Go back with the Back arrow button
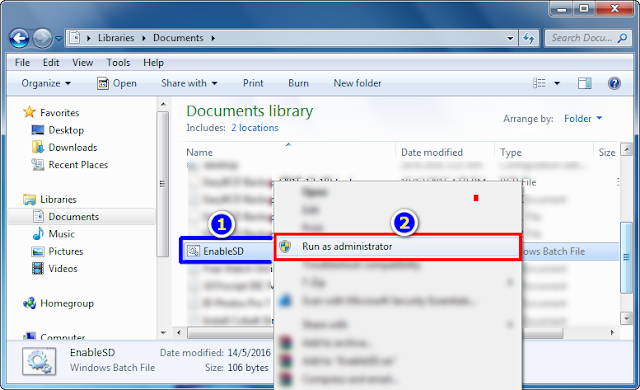The width and height of the screenshot is (640, 390). 19,38
